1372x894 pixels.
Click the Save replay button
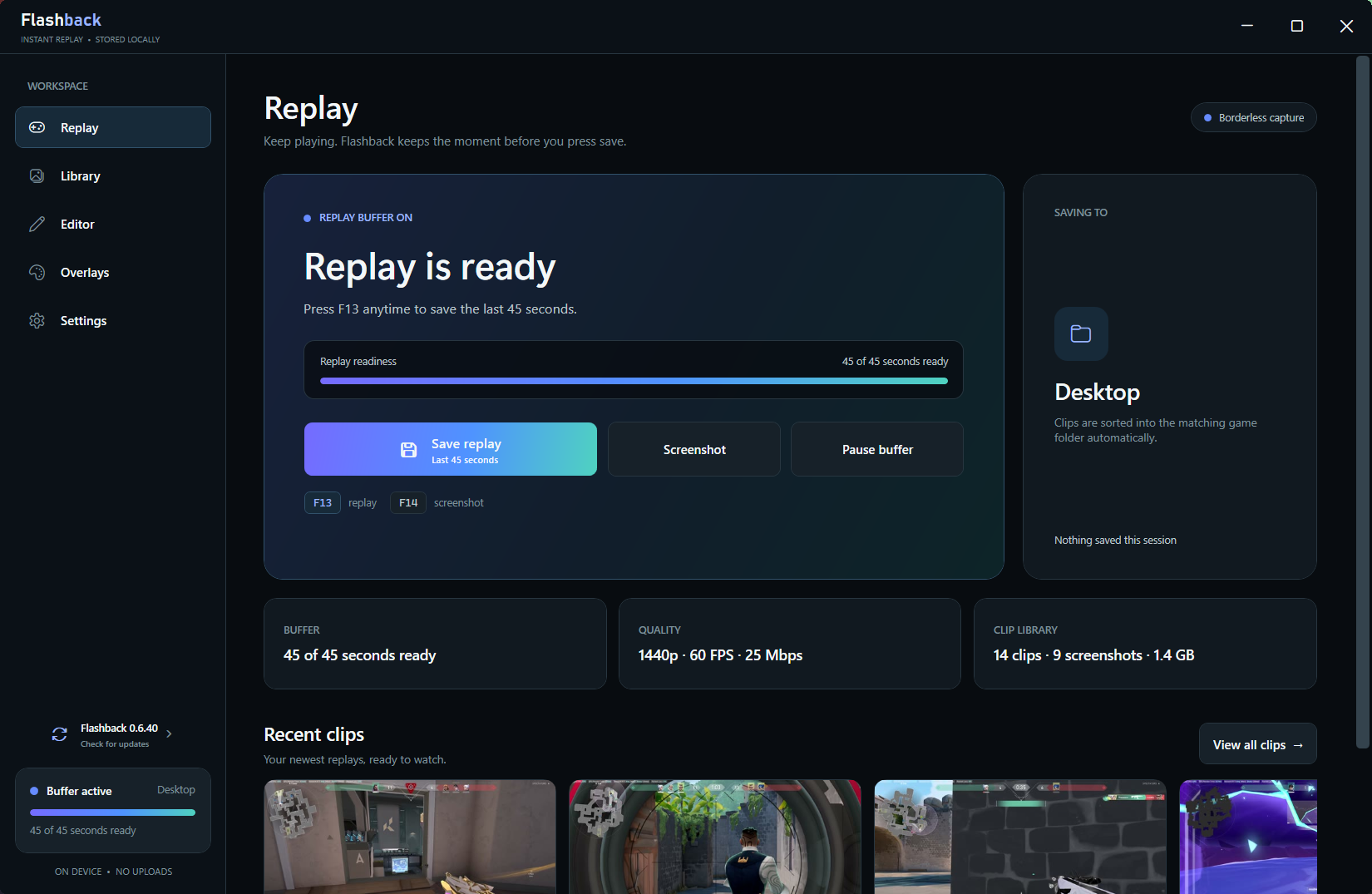(x=451, y=449)
